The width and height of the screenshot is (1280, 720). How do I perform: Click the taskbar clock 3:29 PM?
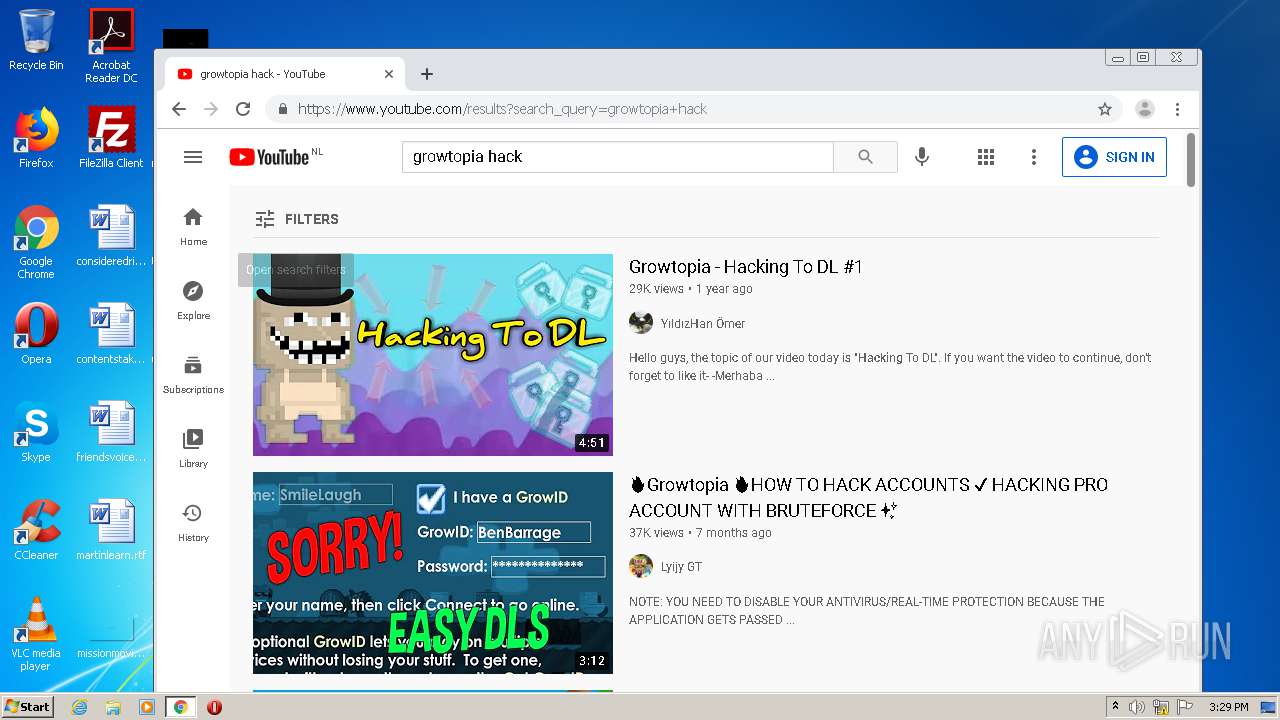pos(1228,707)
